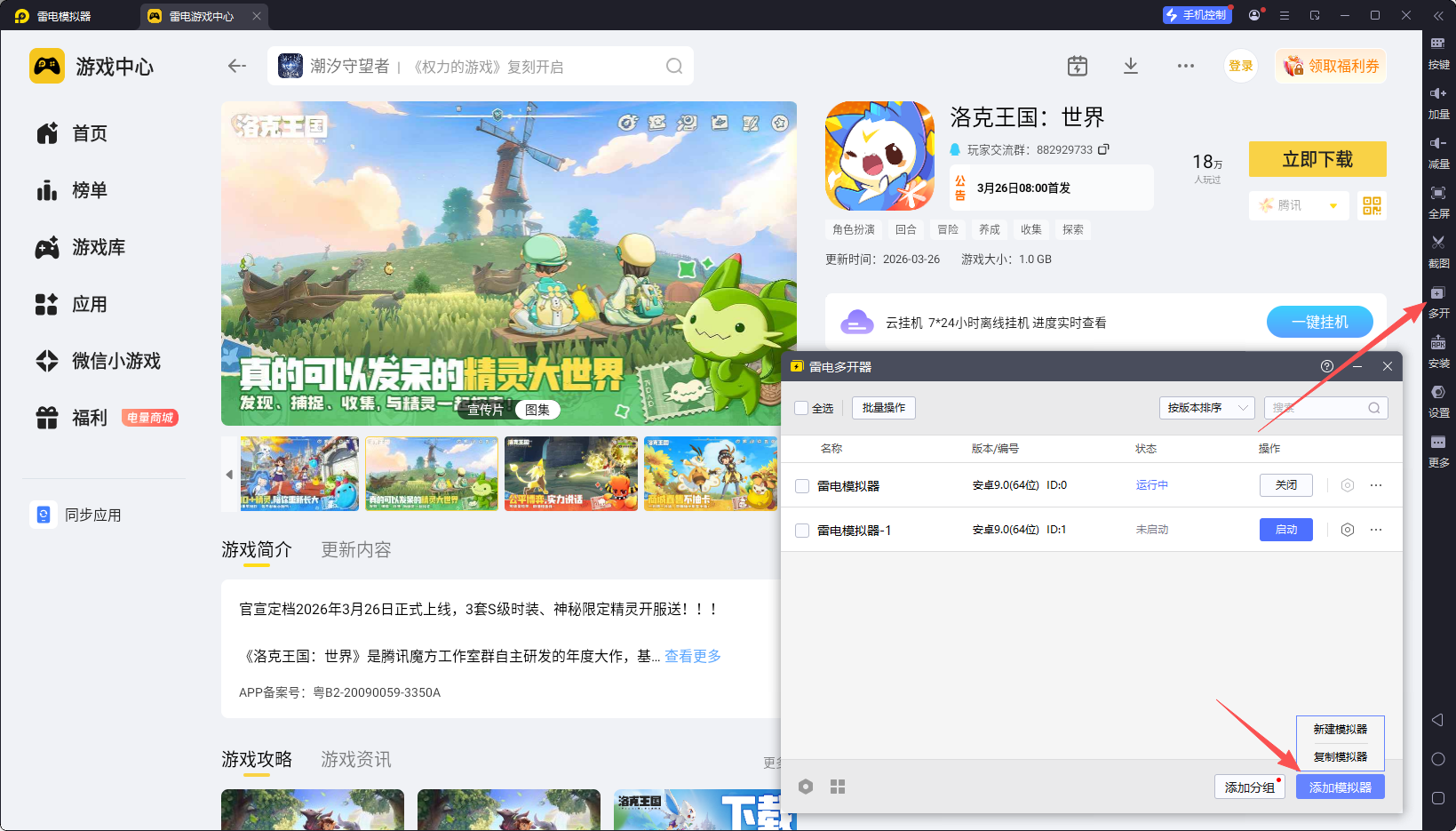Switch to the 更新内容 tab
The width and height of the screenshot is (1456, 831).
click(x=355, y=550)
